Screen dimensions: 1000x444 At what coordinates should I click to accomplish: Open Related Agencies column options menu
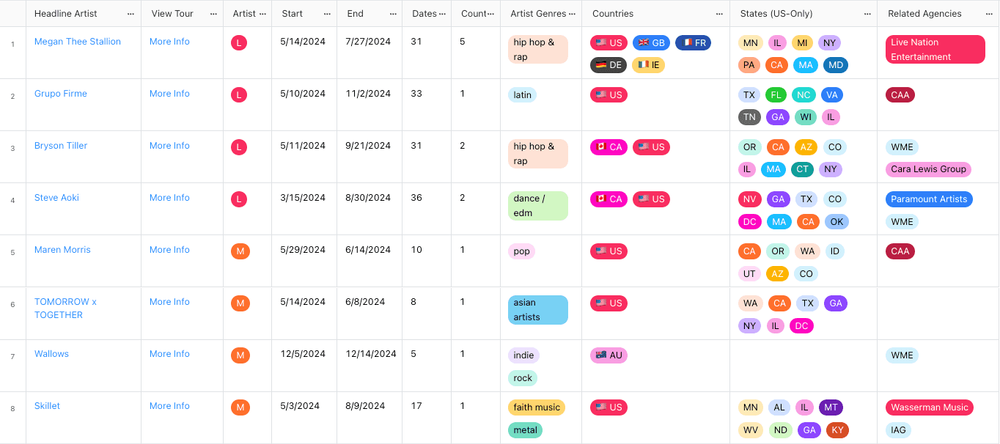click(989, 13)
